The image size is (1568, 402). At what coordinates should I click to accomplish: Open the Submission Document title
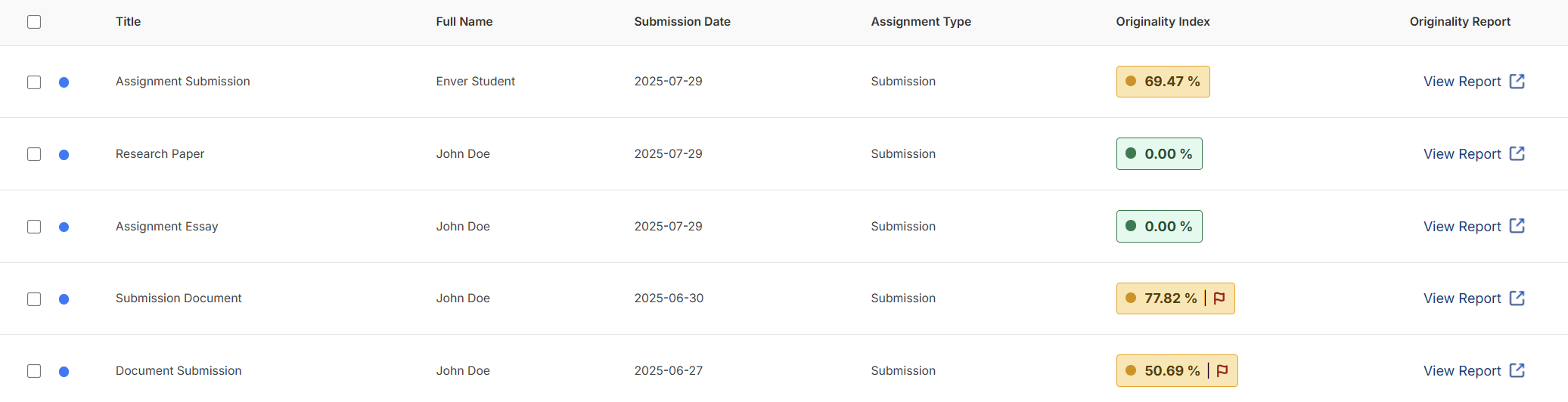coord(179,298)
